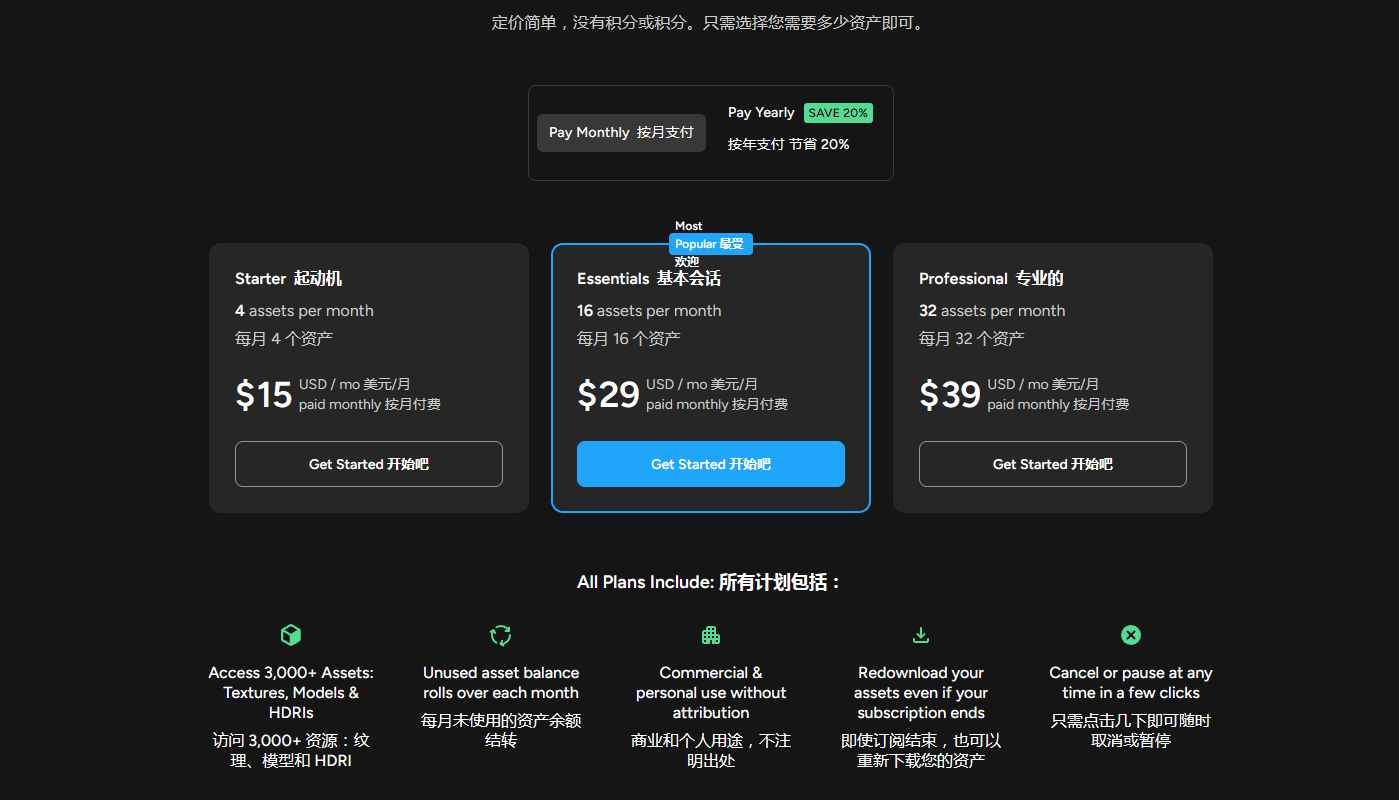Click the green cube assets icon
Image resolution: width=1399 pixels, height=800 pixels.
tap(291, 635)
